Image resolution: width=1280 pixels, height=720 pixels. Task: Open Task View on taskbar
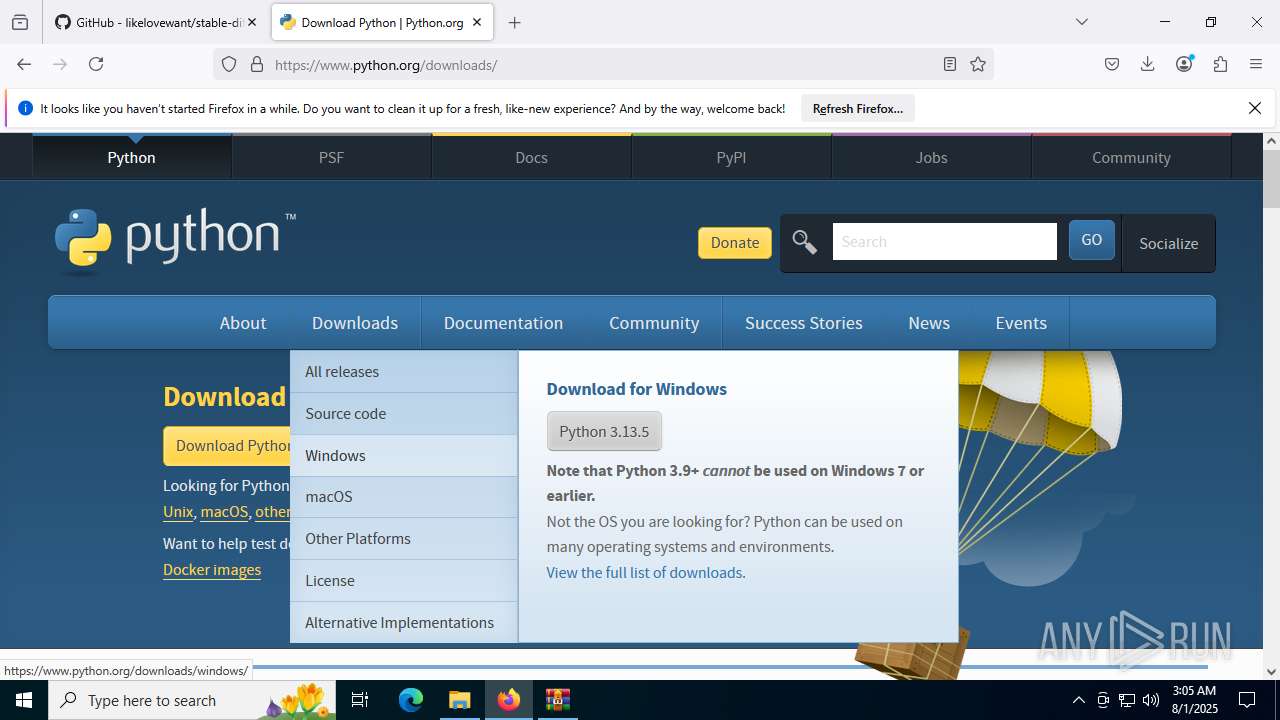click(361, 700)
